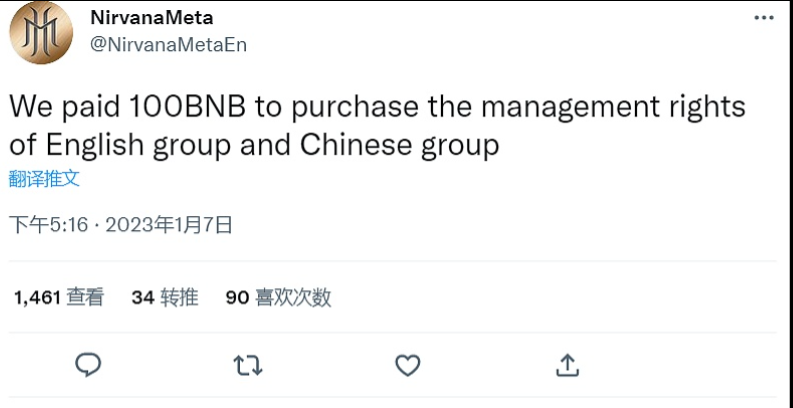Viewport: 793px width, 408px height.
Task: Click the tweet text about 100BNB
Action: tap(377, 126)
